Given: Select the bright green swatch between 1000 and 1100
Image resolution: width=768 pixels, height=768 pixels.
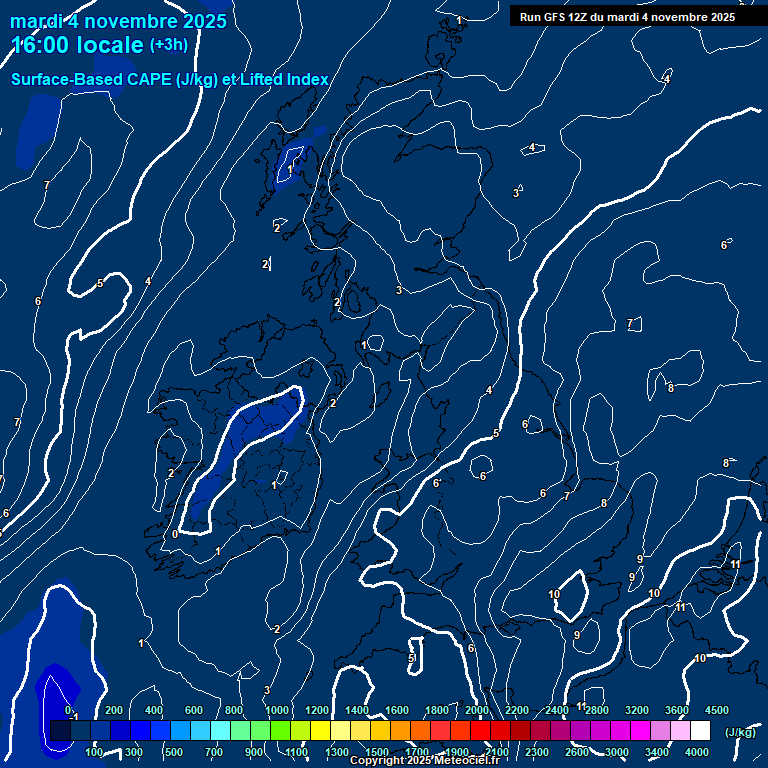Looking at the screenshot, I should (x=280, y=730).
